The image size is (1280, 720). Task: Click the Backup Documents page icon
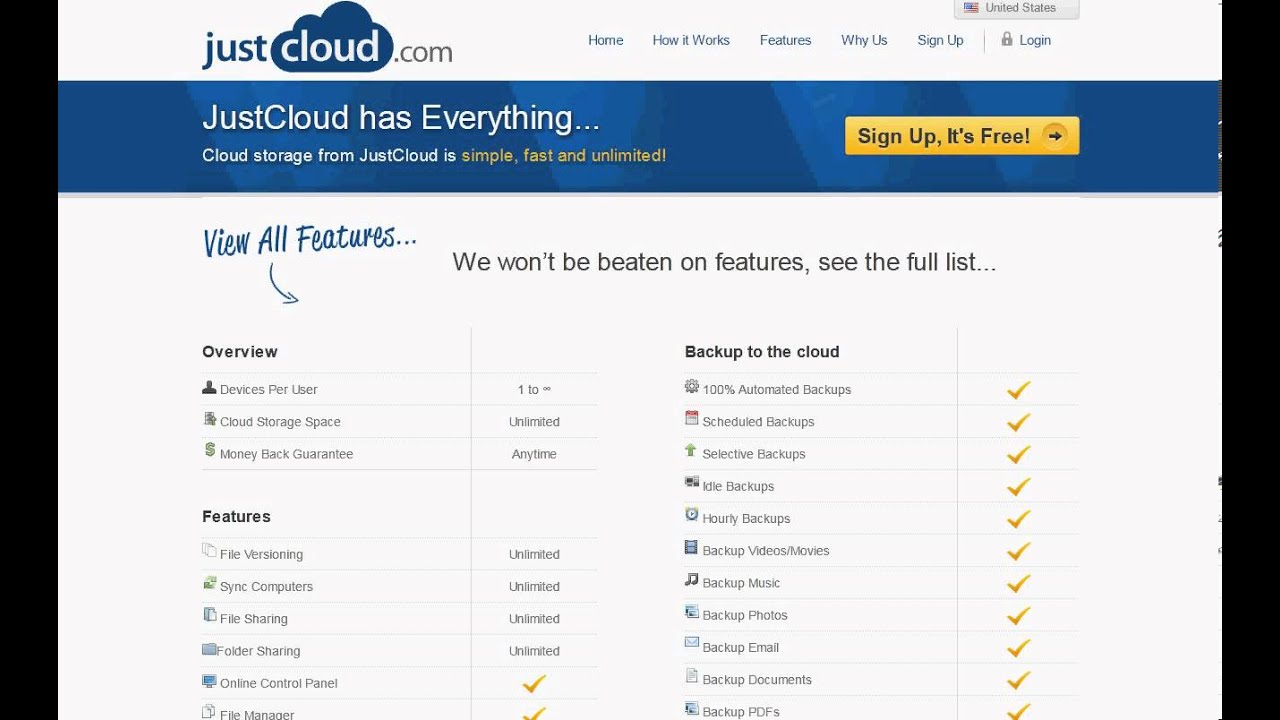(691, 676)
